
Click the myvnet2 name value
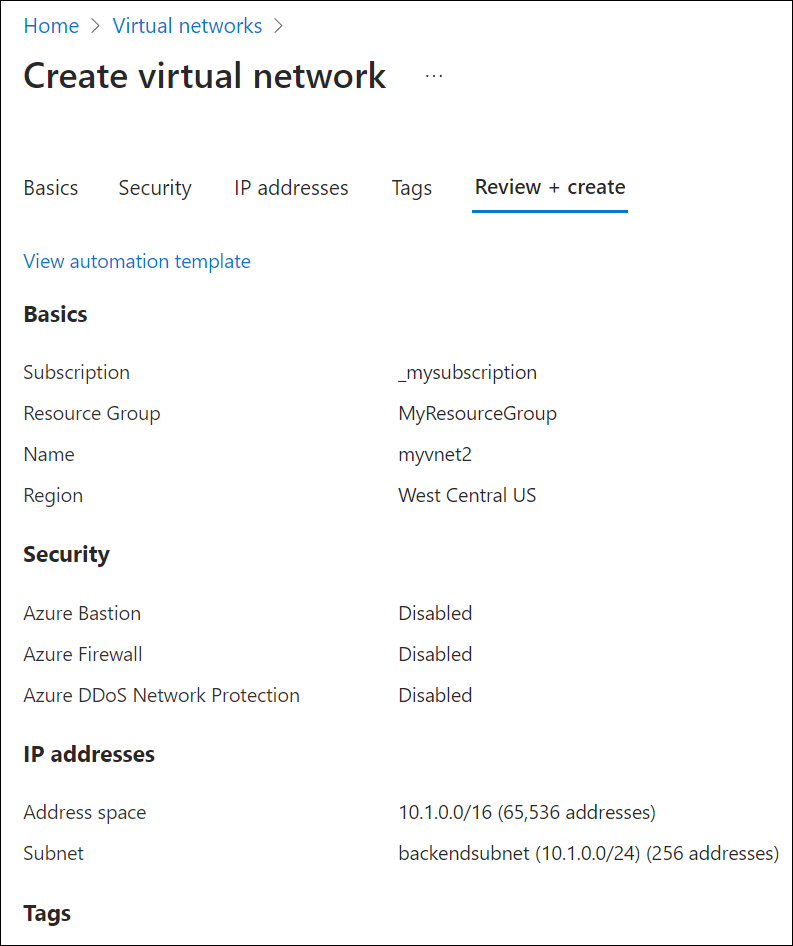pos(435,454)
